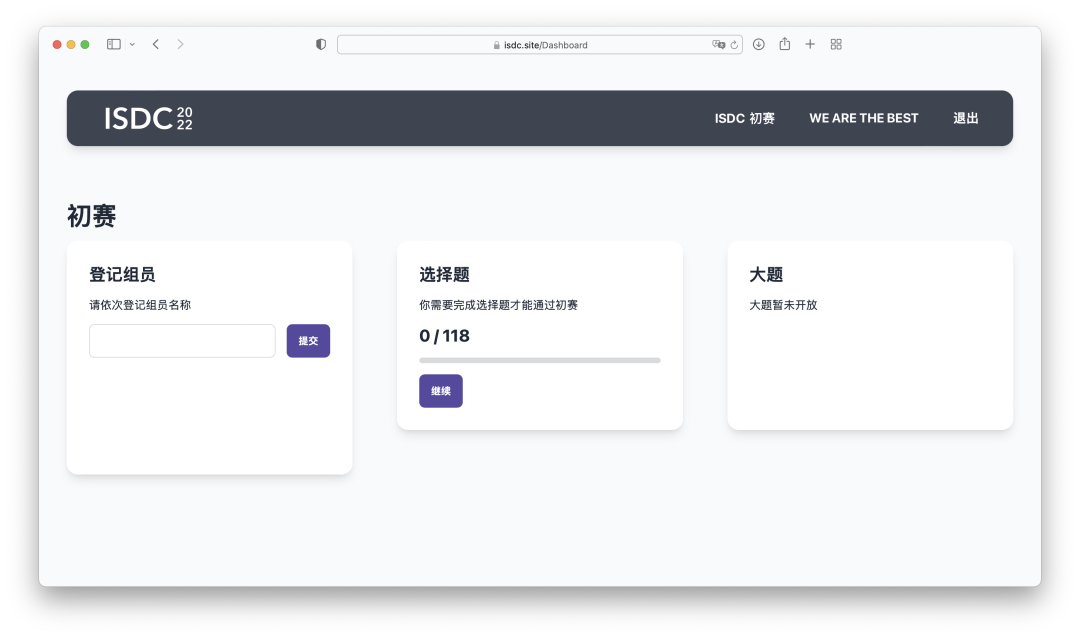Reload the current page
Screen dimensions: 1080x638
click(x=734, y=45)
